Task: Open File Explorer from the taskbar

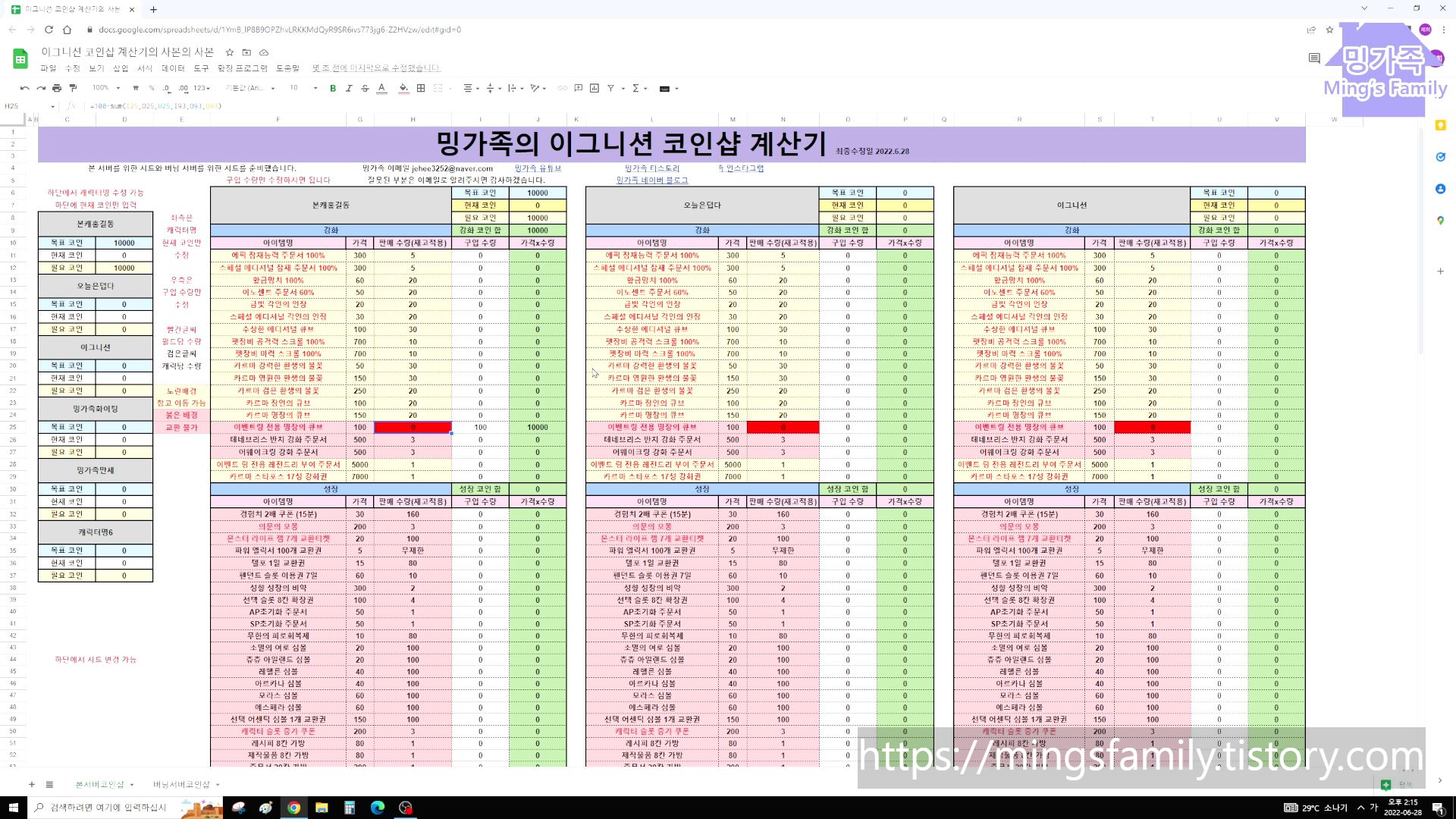Action: tap(322, 808)
